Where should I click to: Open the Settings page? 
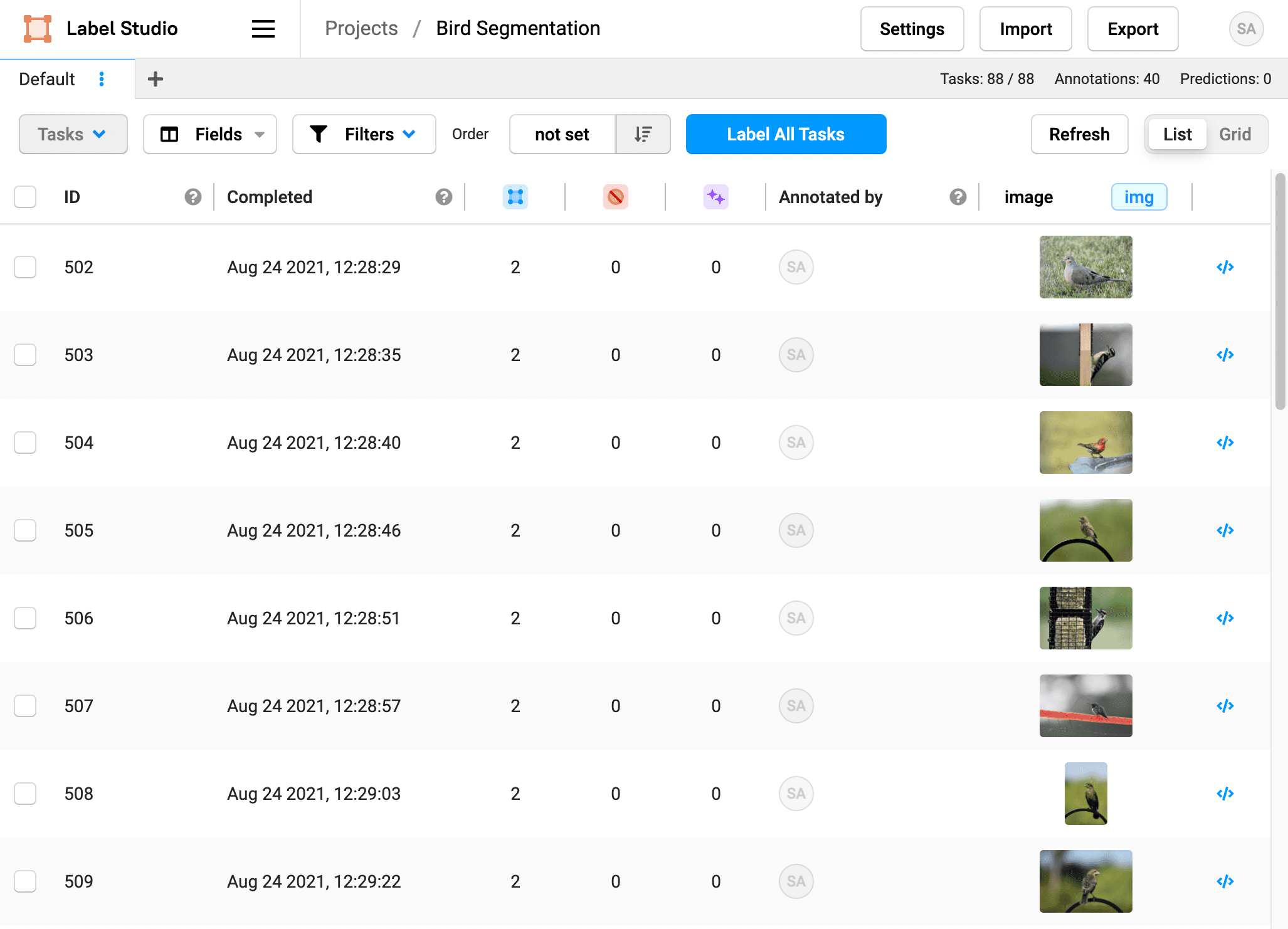(x=911, y=28)
